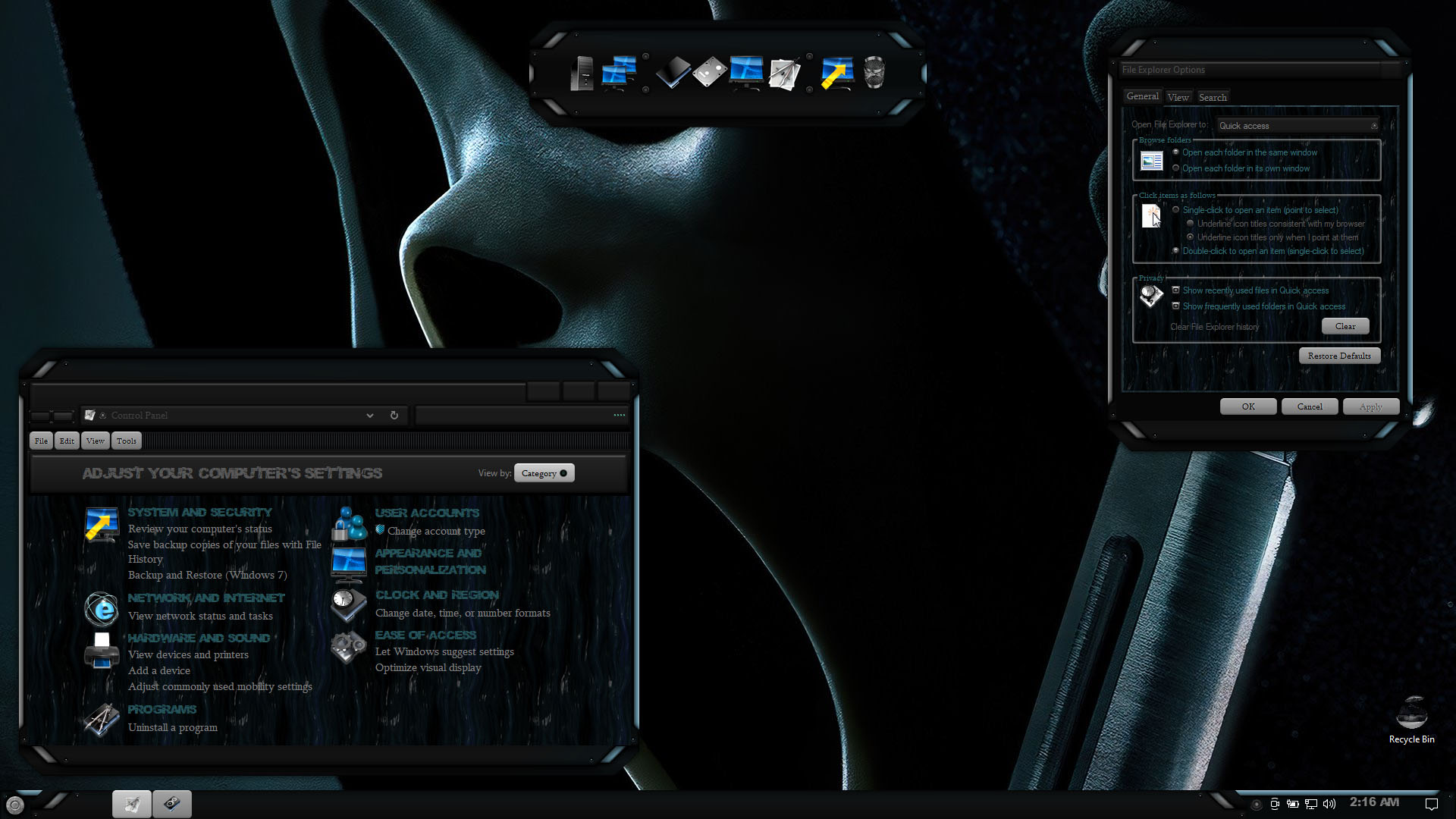
Task: Toggle 'Show recently used files in Quick access'
Action: tap(1176, 290)
